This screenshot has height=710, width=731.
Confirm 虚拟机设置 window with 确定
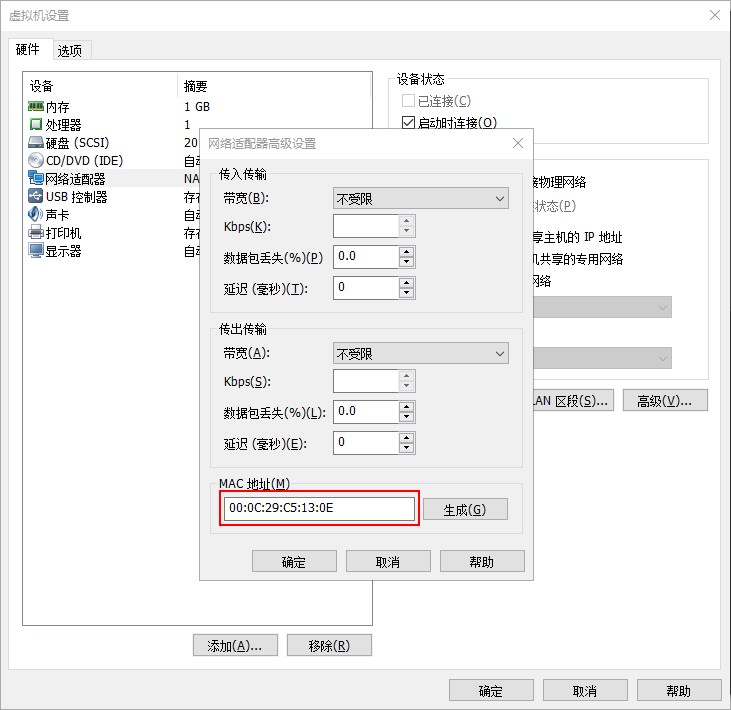point(491,690)
